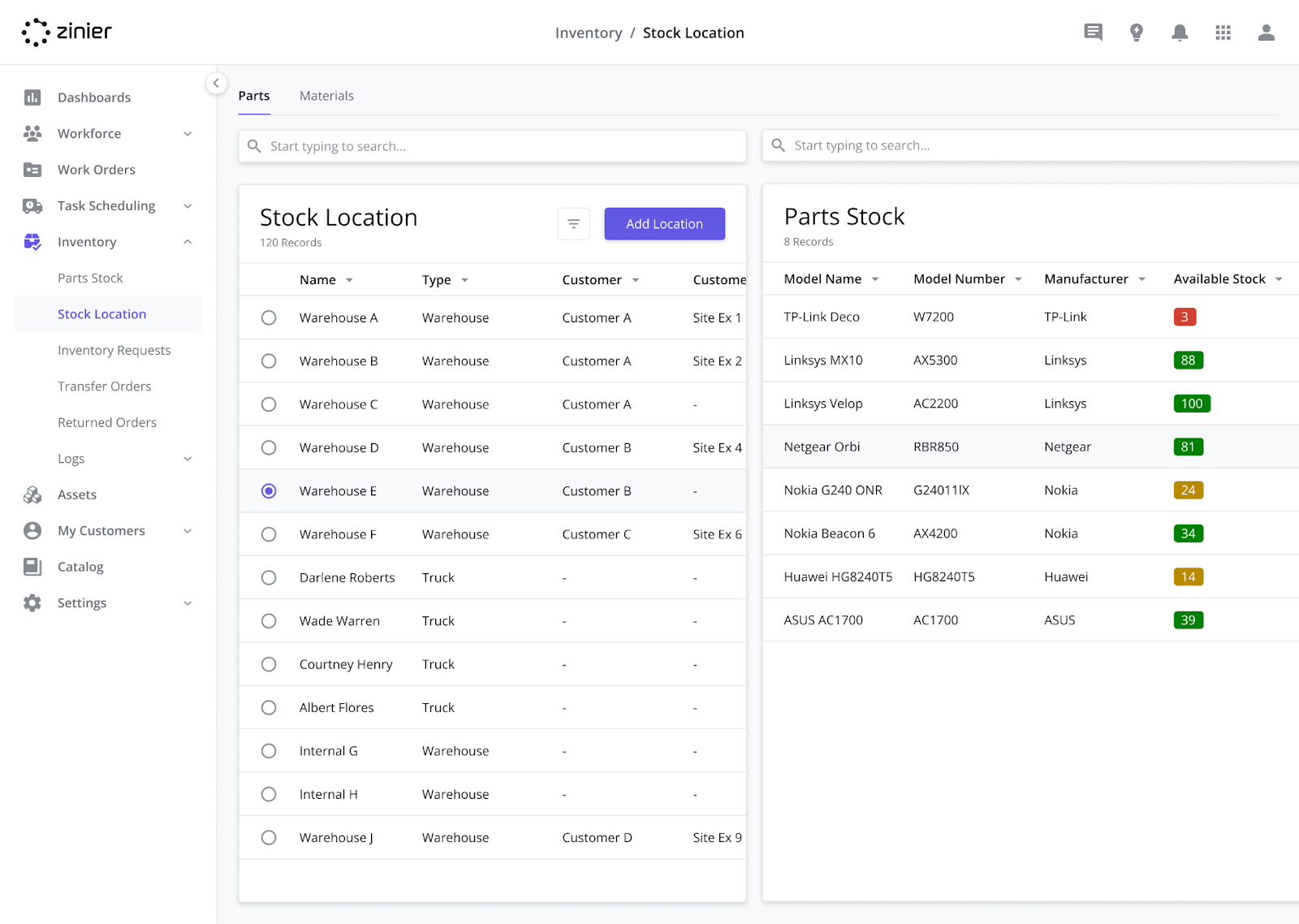Screen dimensions: 1299x924
Task: Select the Warehouse A radio button
Action: (x=269, y=317)
